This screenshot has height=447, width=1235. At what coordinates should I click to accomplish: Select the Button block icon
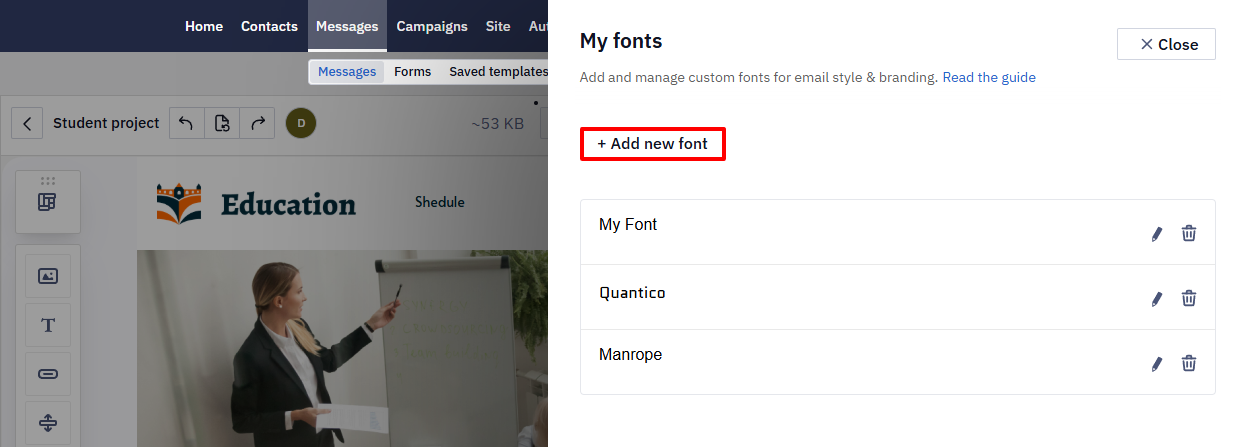[48, 374]
